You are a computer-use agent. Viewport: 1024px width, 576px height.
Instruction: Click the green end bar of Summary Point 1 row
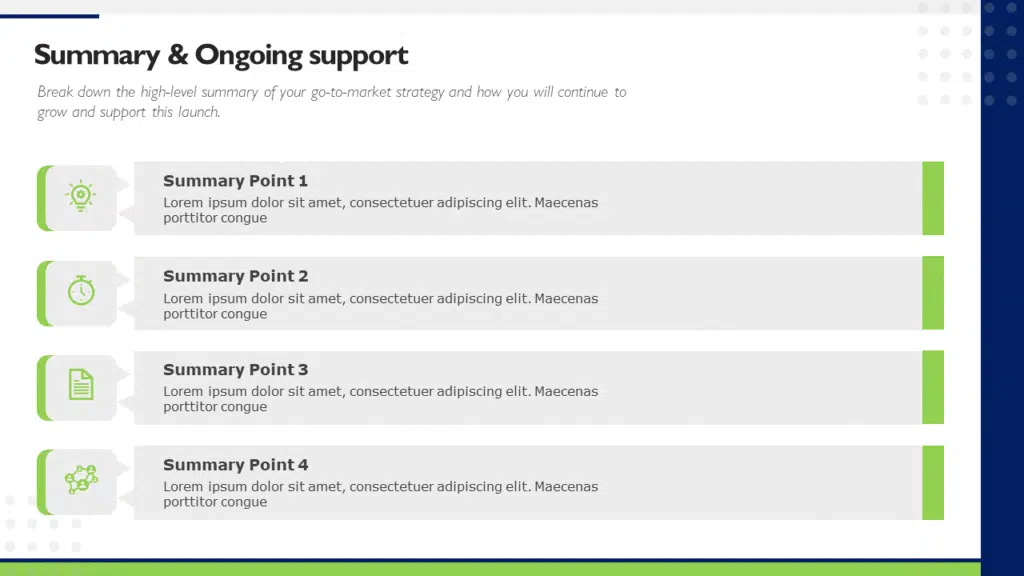tap(933, 198)
